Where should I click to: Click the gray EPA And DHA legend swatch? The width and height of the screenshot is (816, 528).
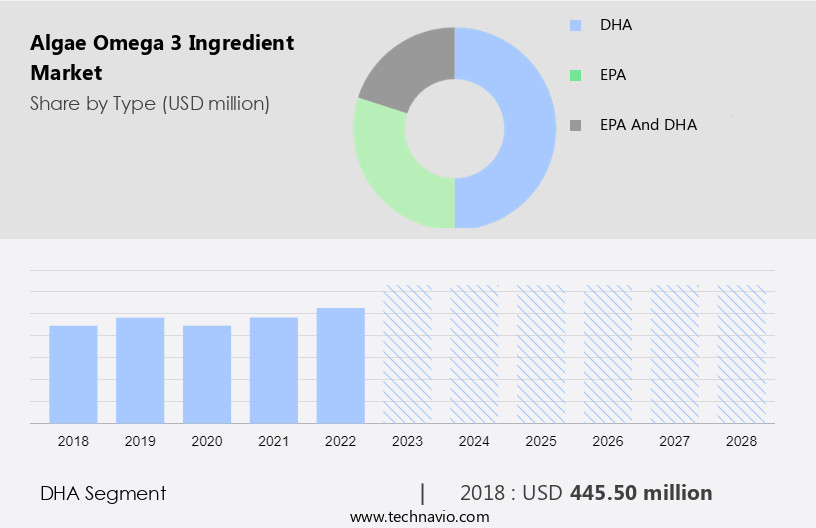[x=574, y=125]
